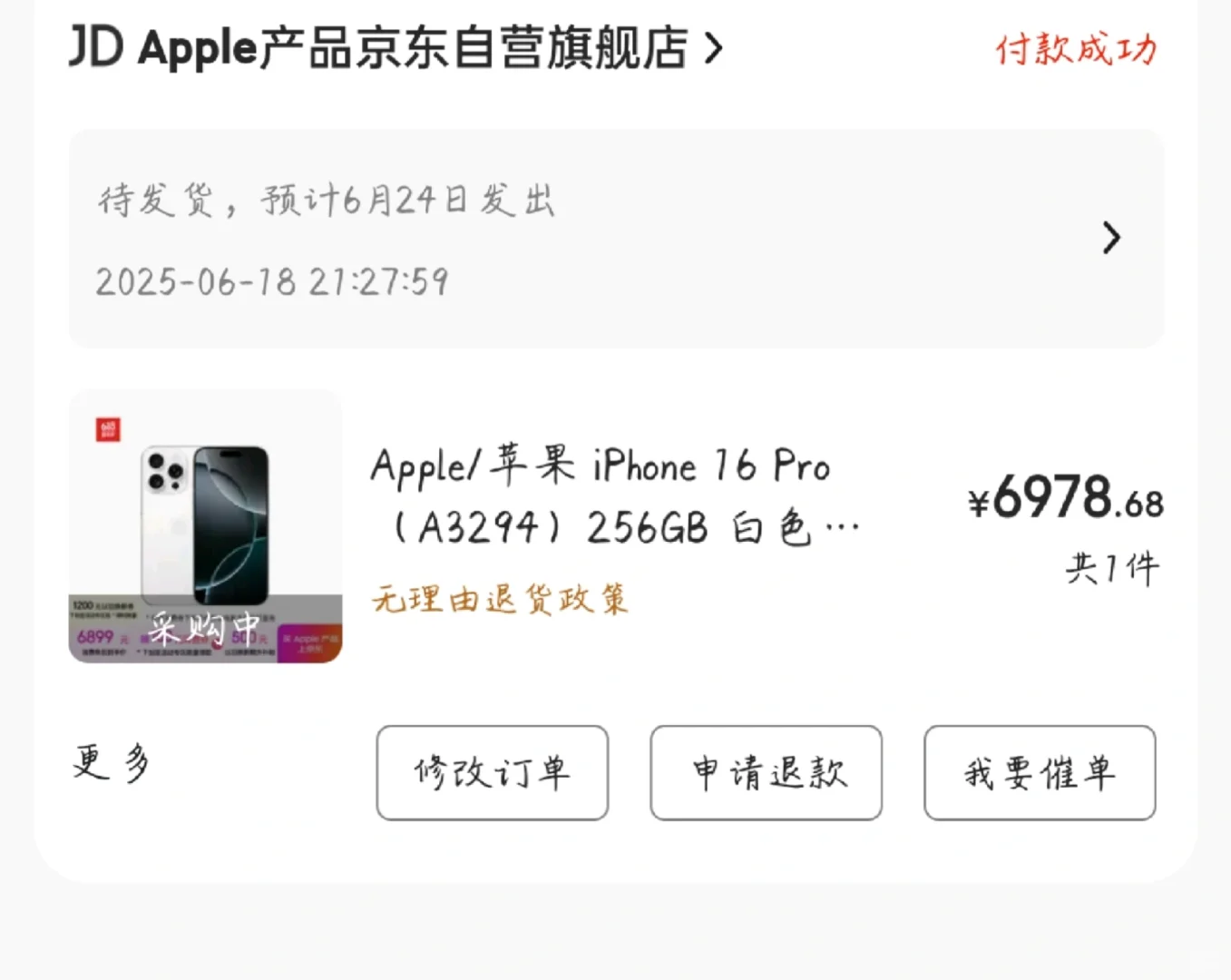Open the Apple/苹果 iPhone 16 Pro title
The height and width of the screenshot is (980, 1231).
tap(601, 466)
